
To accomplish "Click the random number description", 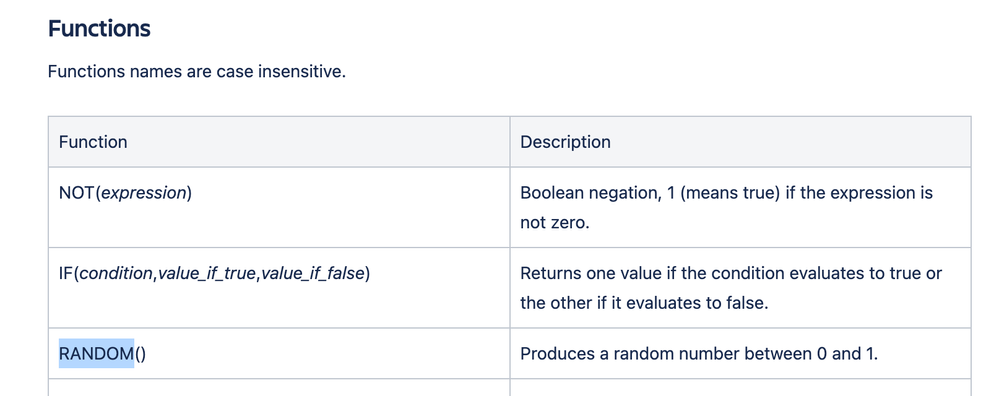I will pos(699,353).
